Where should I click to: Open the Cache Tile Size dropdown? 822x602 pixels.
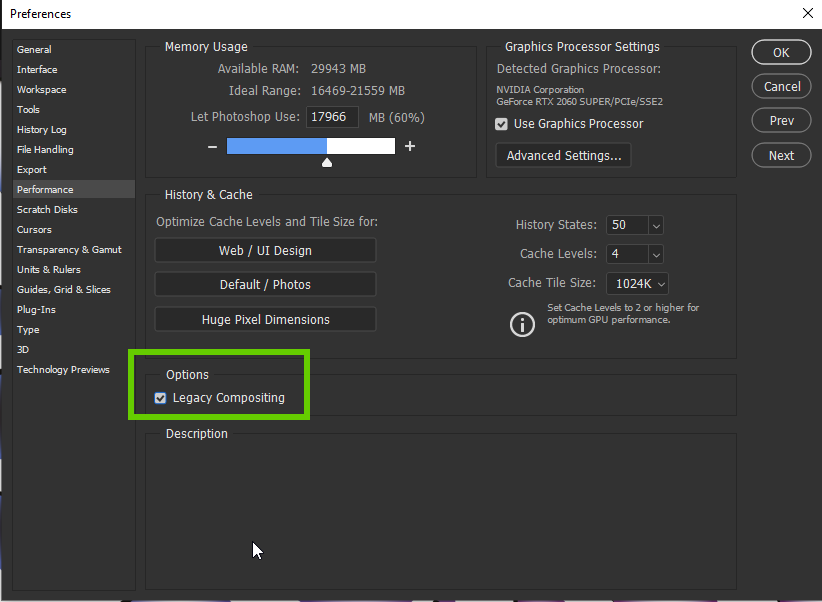[x=637, y=284]
